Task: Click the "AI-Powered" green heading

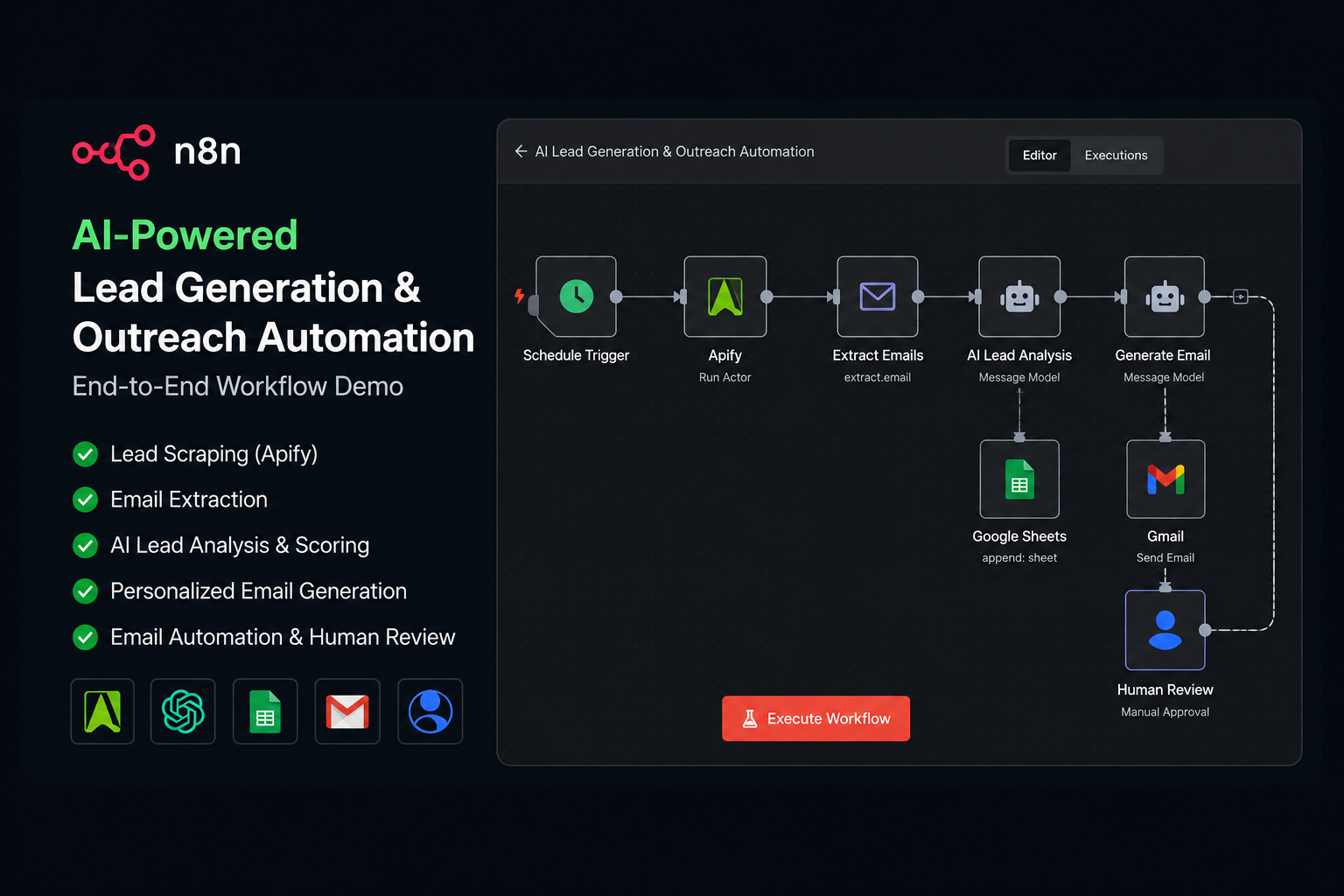Action: [185, 234]
